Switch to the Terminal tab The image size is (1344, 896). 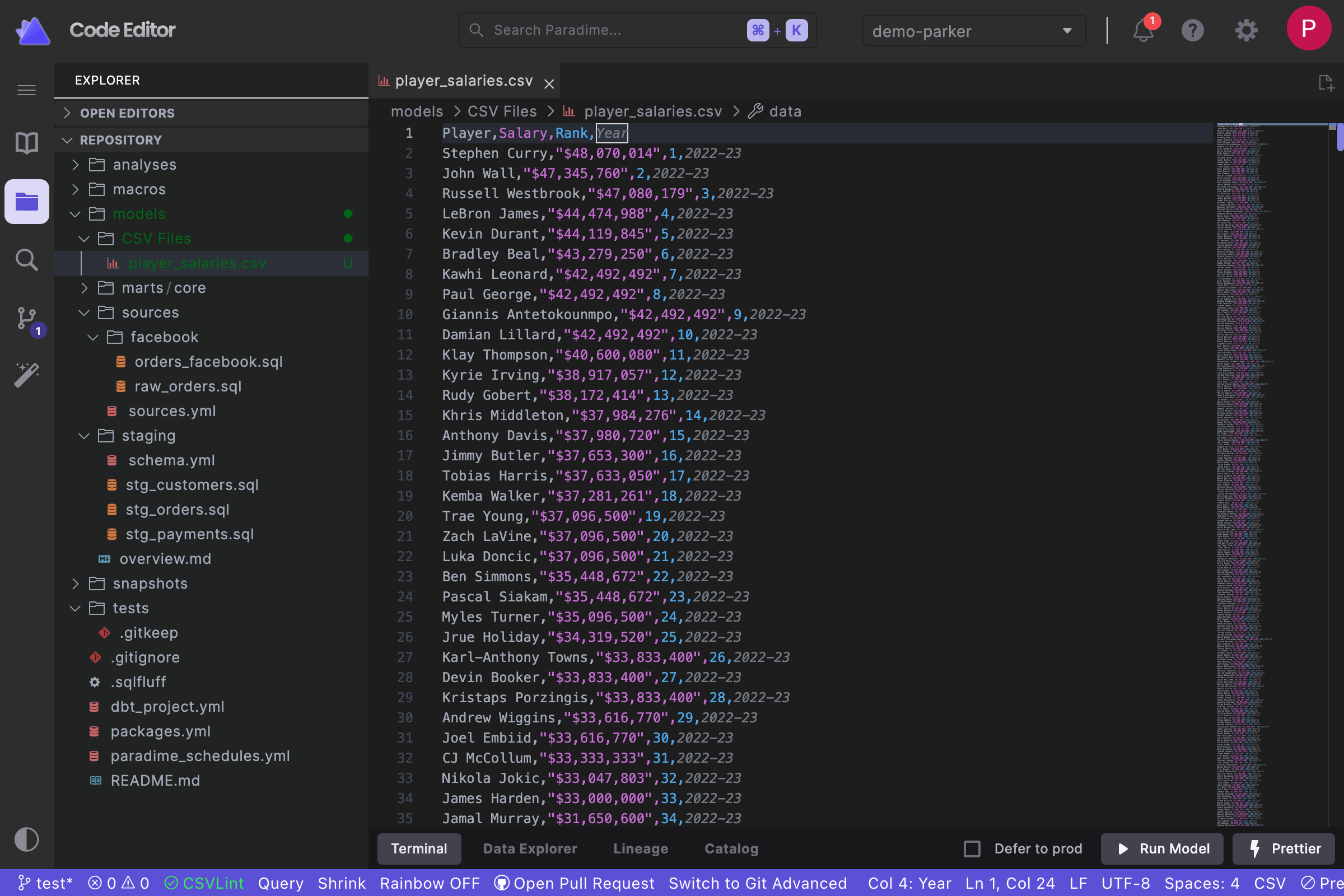click(x=419, y=848)
